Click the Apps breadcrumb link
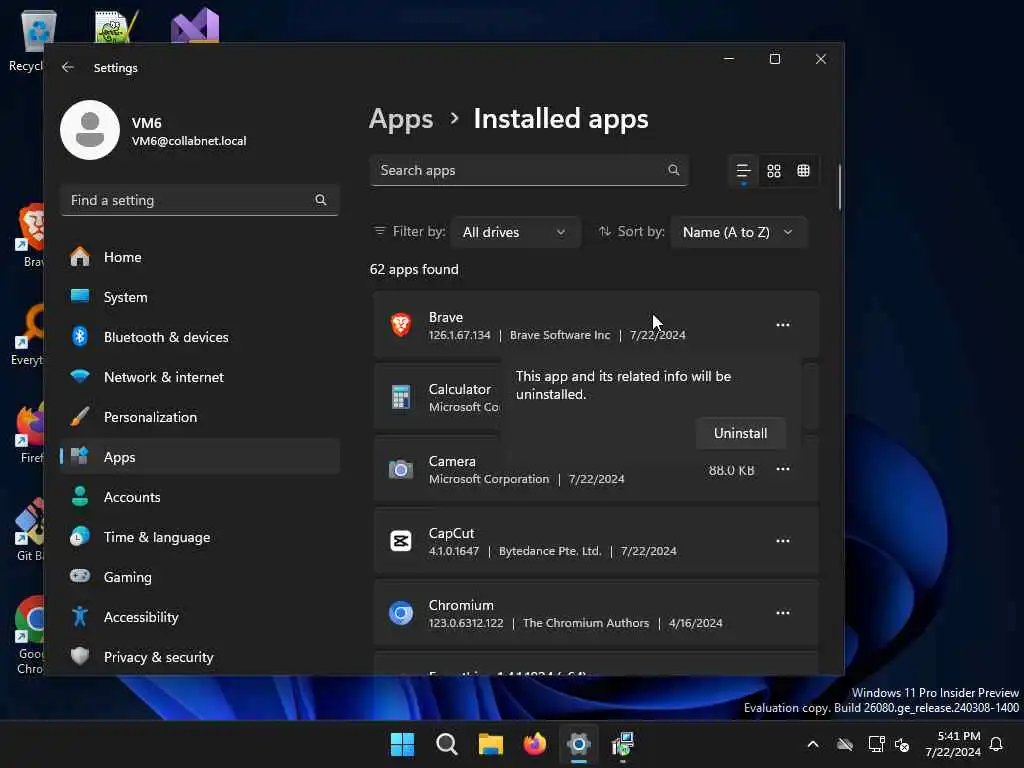This screenshot has width=1024, height=768. (401, 119)
